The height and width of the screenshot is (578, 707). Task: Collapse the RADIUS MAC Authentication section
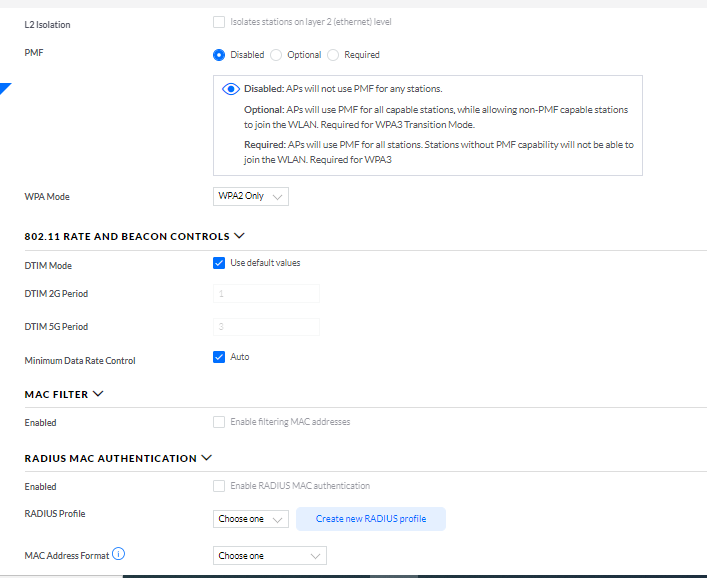pyautogui.click(x=207, y=458)
